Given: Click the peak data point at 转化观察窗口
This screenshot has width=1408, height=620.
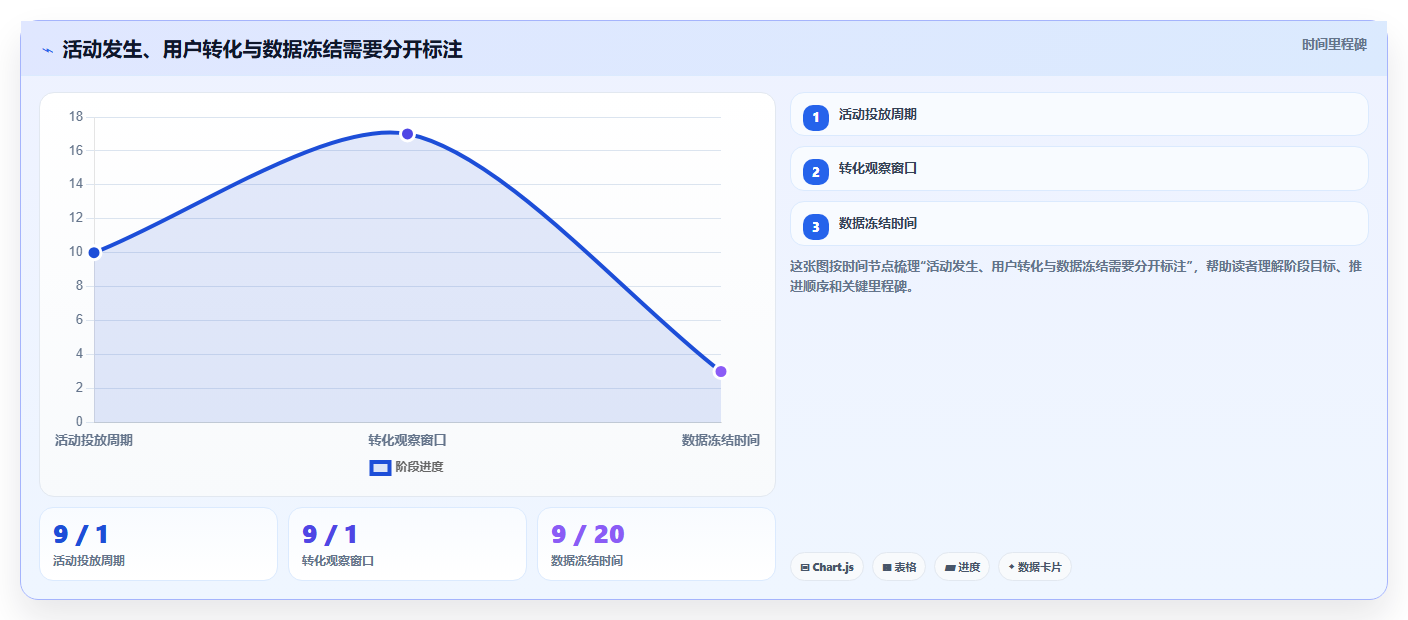Looking at the screenshot, I should (407, 134).
